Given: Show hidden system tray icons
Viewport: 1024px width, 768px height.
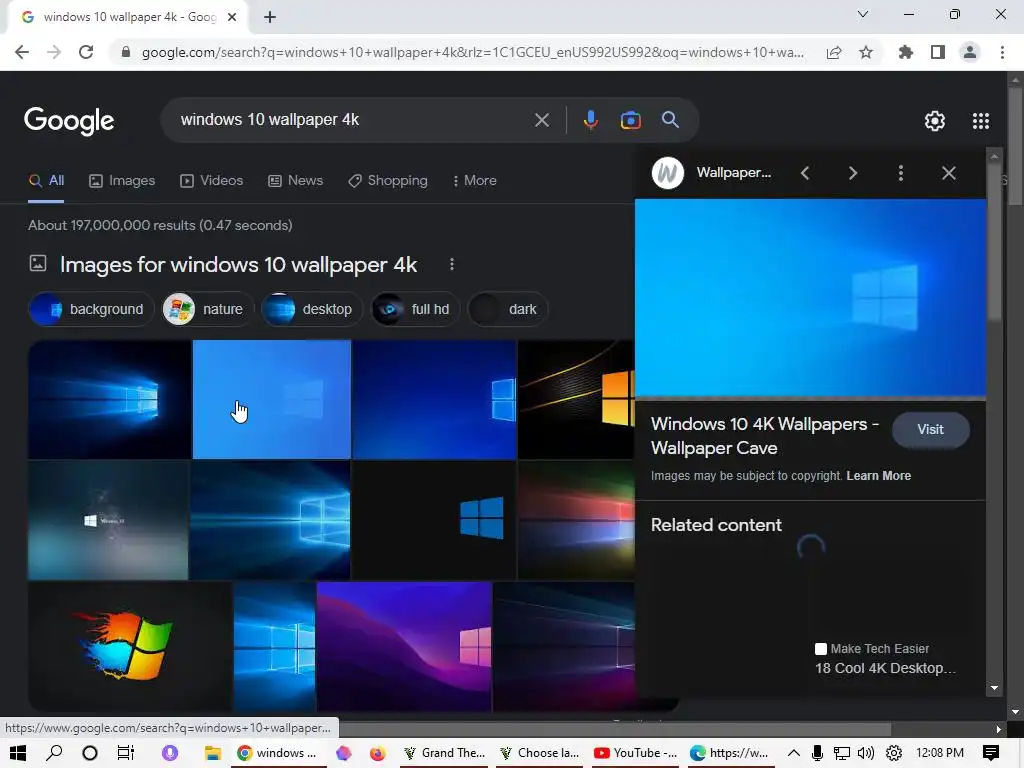Looking at the screenshot, I should pos(793,753).
